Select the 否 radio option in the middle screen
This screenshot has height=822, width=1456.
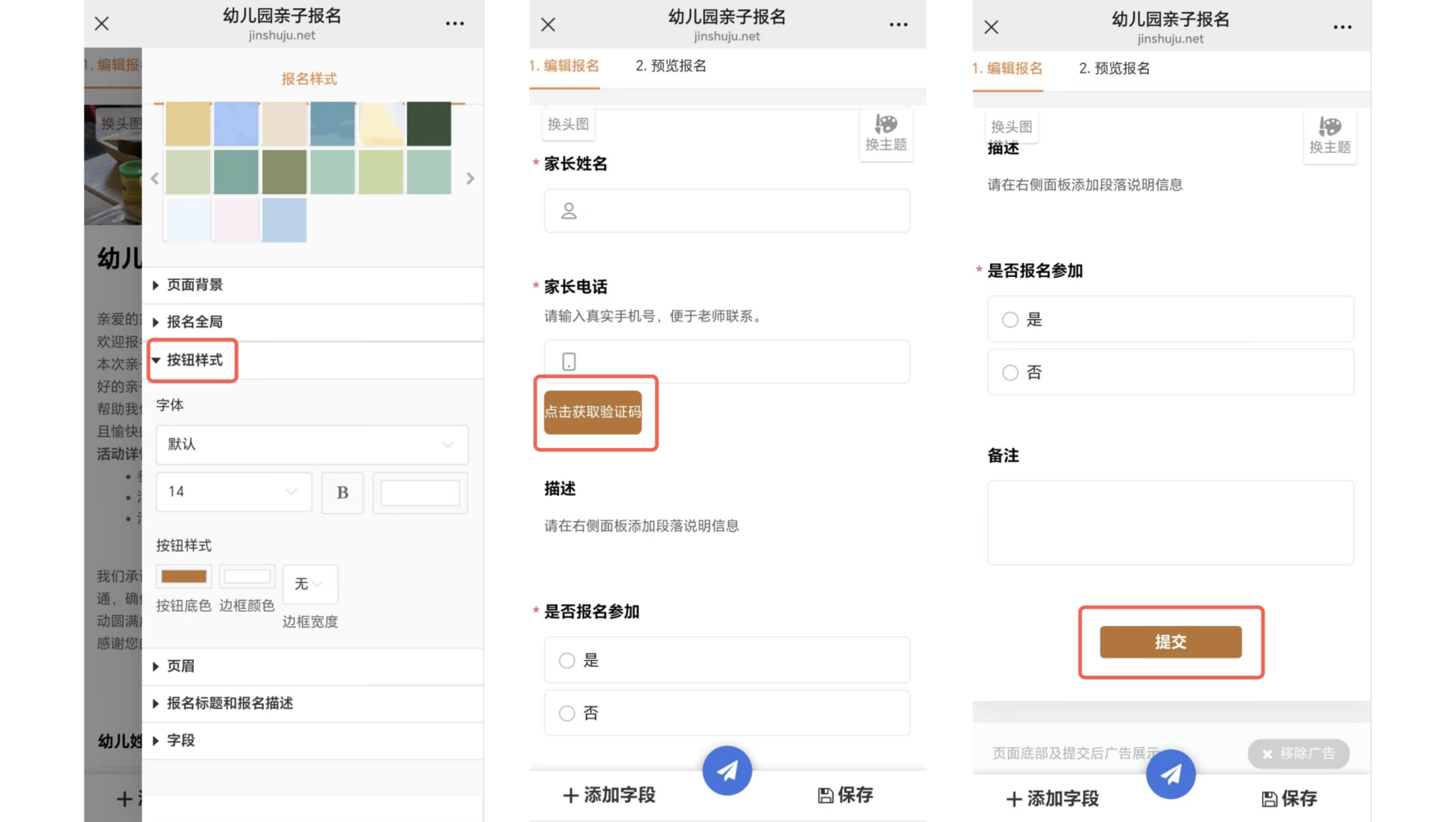(x=567, y=713)
